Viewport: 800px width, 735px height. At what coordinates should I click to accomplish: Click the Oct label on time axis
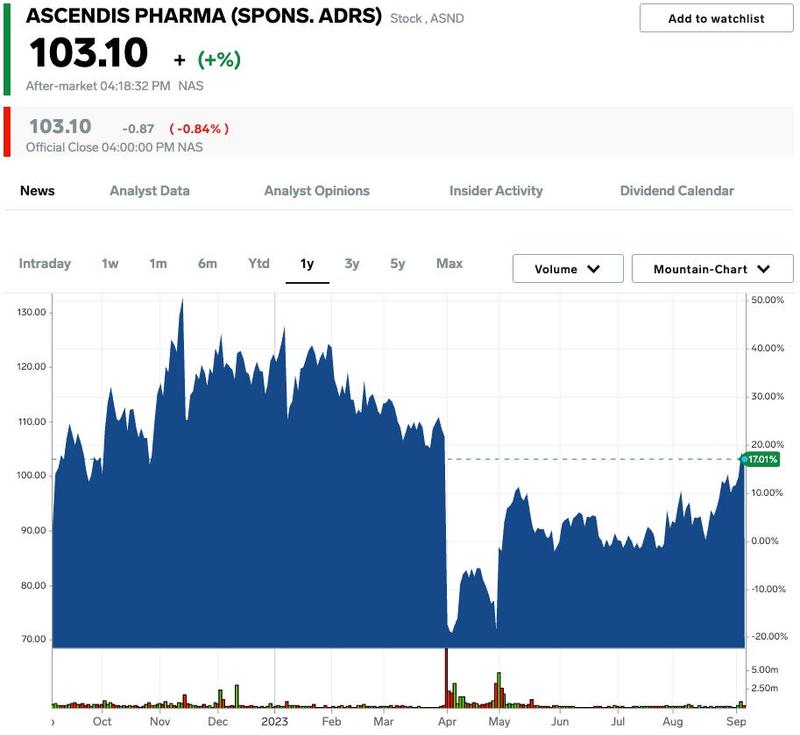[102, 722]
